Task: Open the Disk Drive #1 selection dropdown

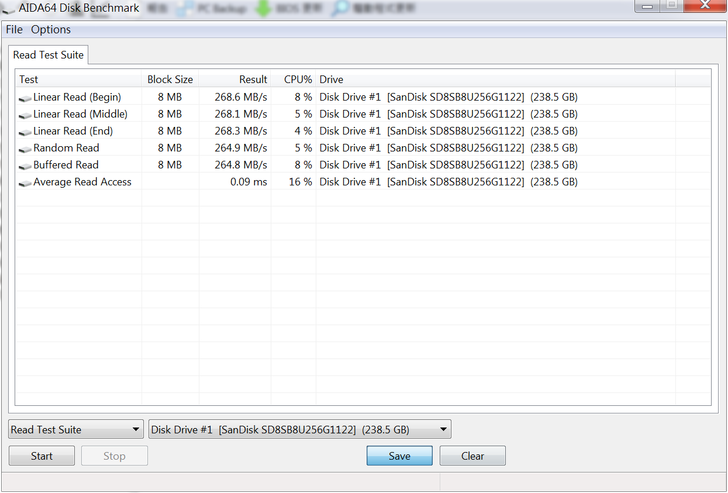Action: pyautogui.click(x=300, y=429)
